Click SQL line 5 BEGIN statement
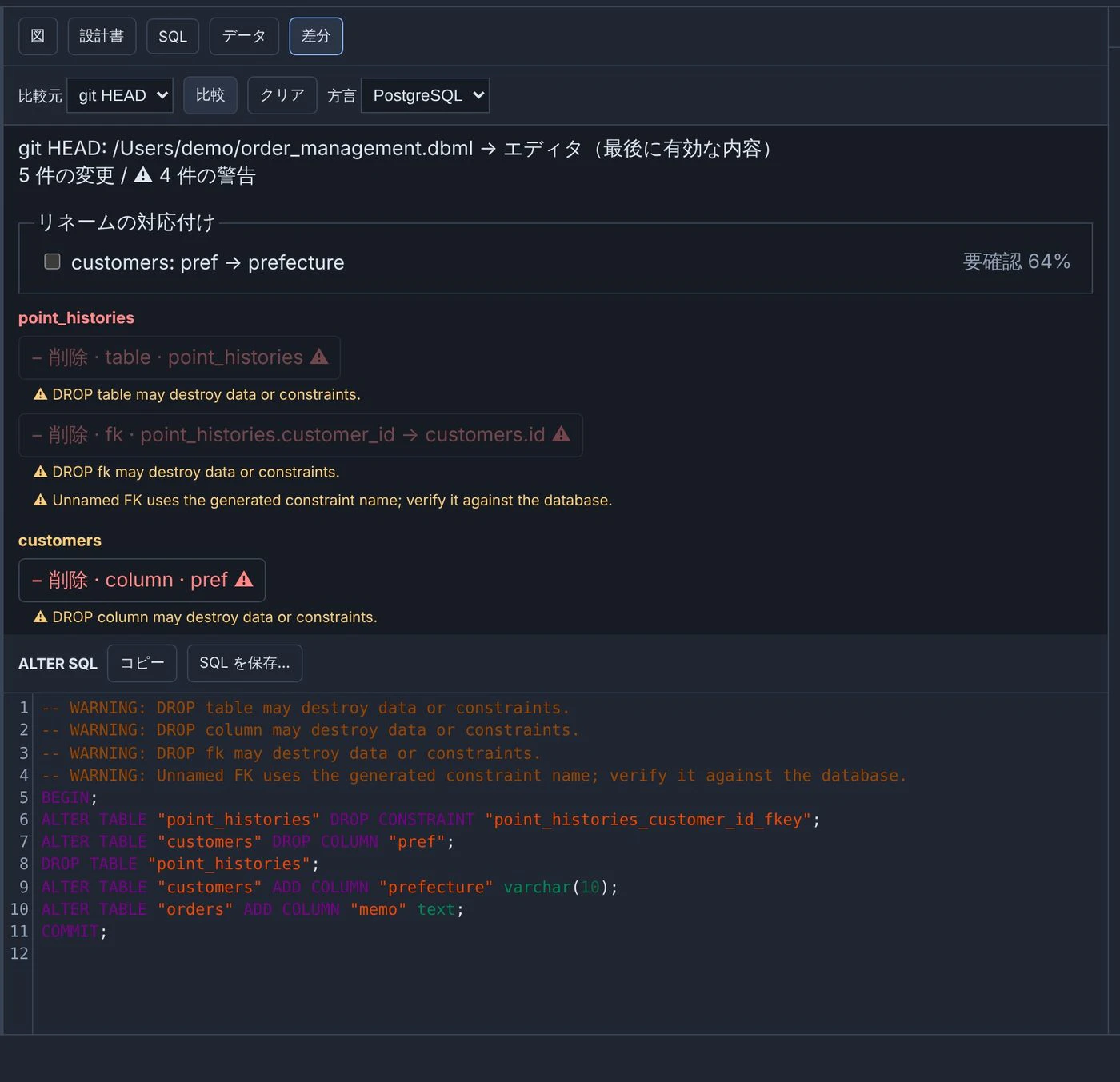Screen dimensions: 1120x1082 pos(70,797)
